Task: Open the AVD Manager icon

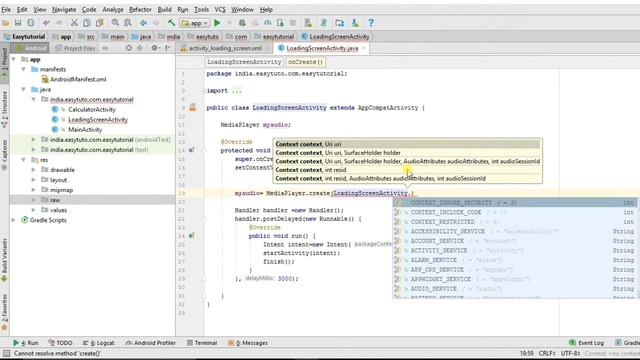Action: click(308, 23)
